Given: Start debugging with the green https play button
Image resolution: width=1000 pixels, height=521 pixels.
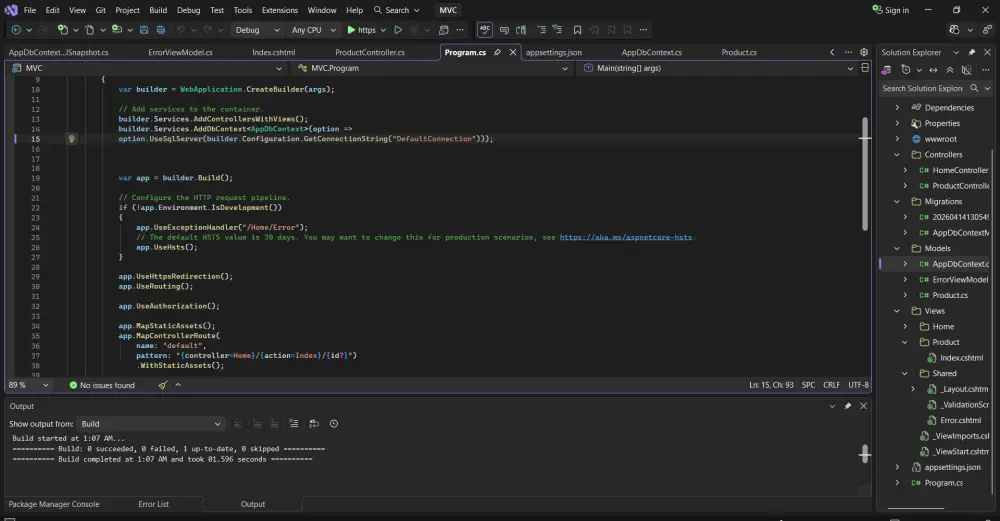Looking at the screenshot, I should click(x=361, y=30).
